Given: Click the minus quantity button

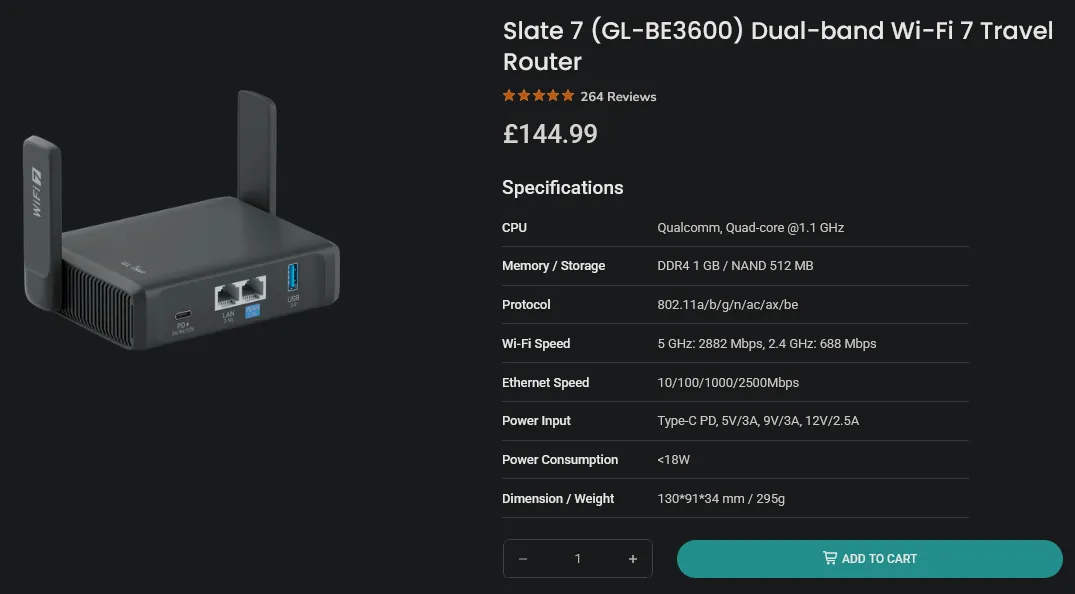Looking at the screenshot, I should 522,559.
